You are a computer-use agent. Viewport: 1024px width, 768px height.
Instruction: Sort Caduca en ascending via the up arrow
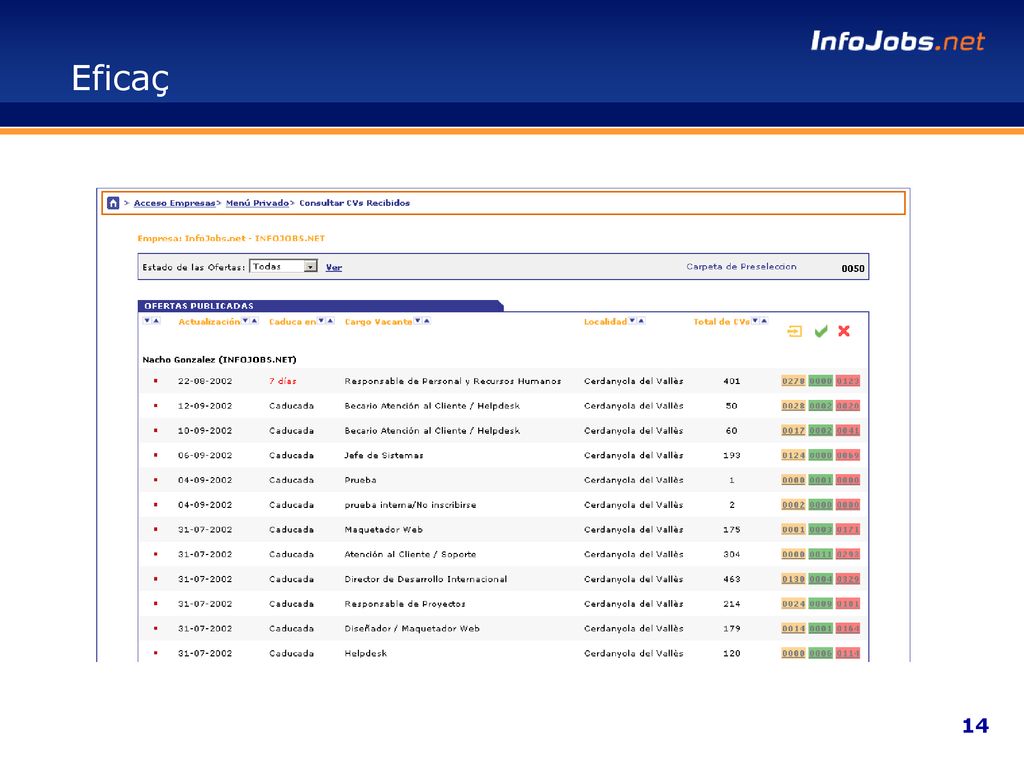click(330, 321)
